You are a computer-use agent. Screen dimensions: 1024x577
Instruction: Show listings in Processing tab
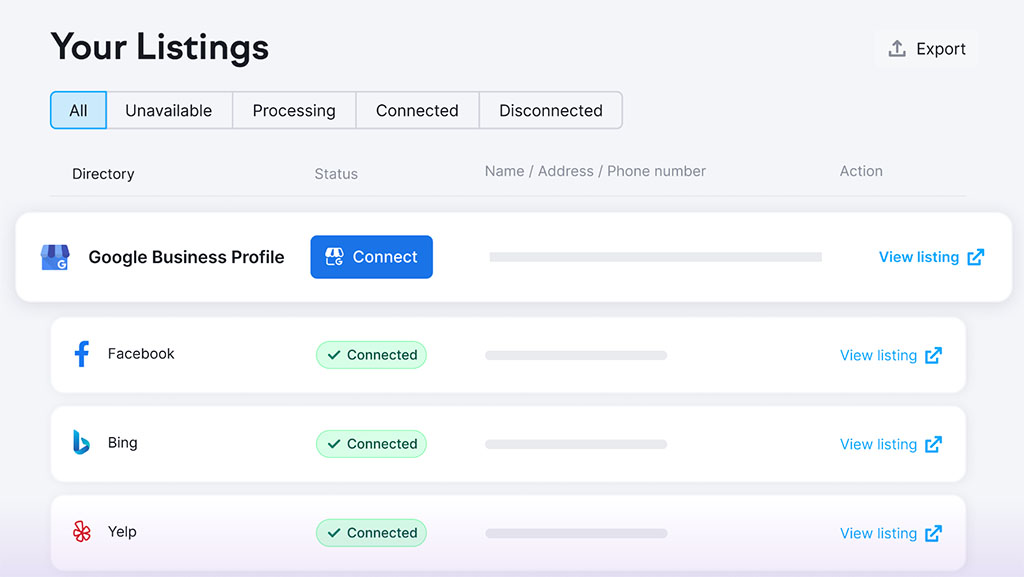point(294,111)
